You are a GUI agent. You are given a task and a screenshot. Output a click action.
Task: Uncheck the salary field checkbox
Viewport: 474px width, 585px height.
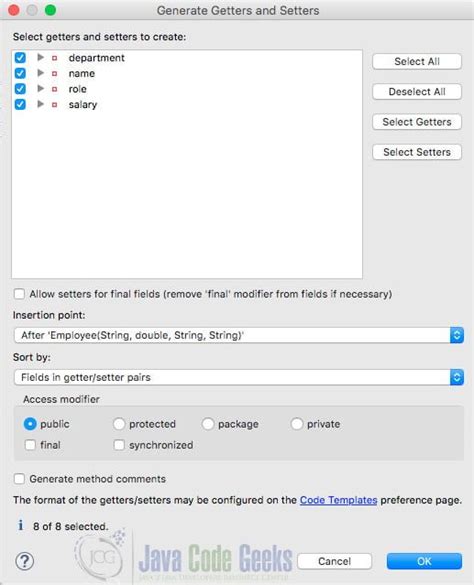tap(20, 104)
